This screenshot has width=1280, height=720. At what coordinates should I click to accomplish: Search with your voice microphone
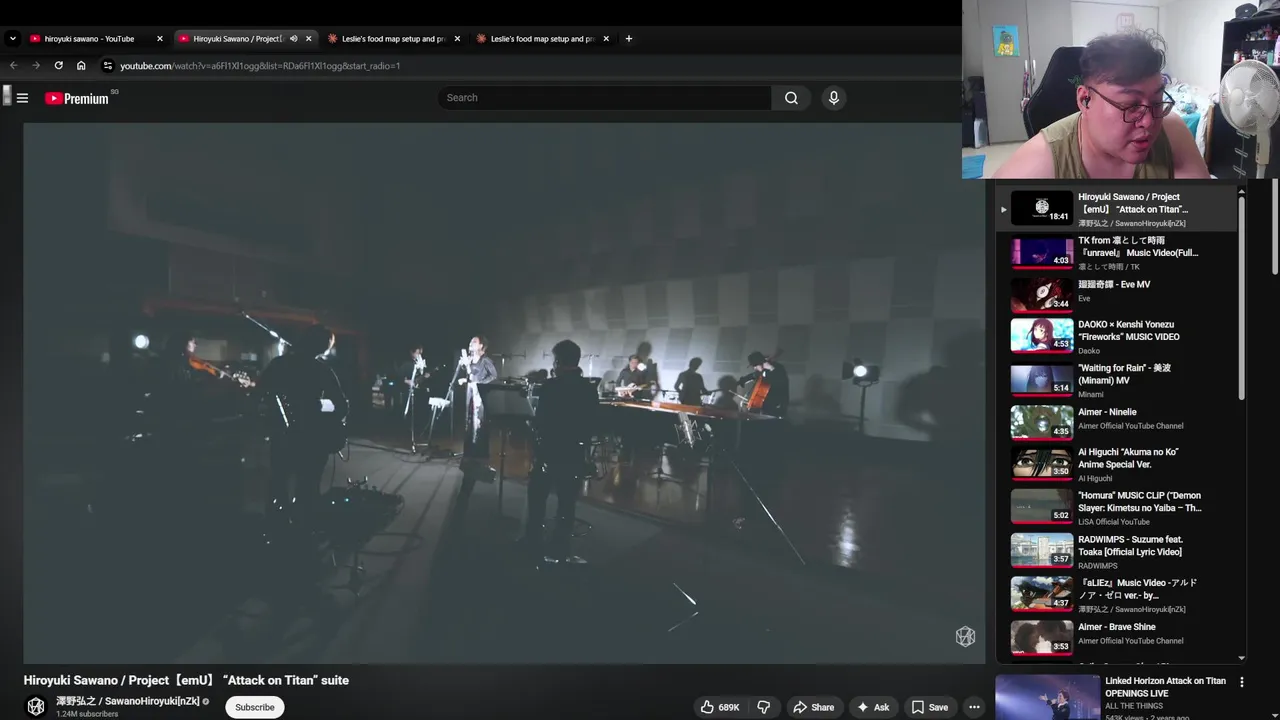click(x=833, y=98)
